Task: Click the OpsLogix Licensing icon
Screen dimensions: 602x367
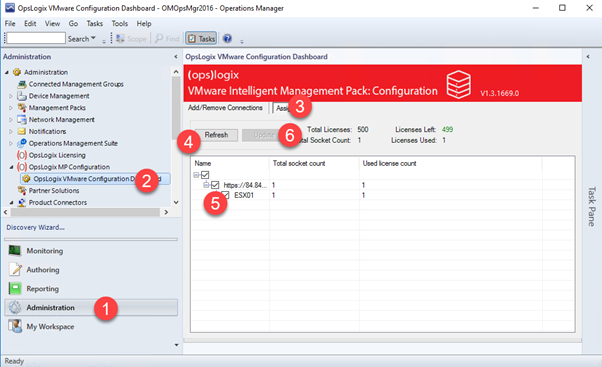Action: tap(22, 155)
